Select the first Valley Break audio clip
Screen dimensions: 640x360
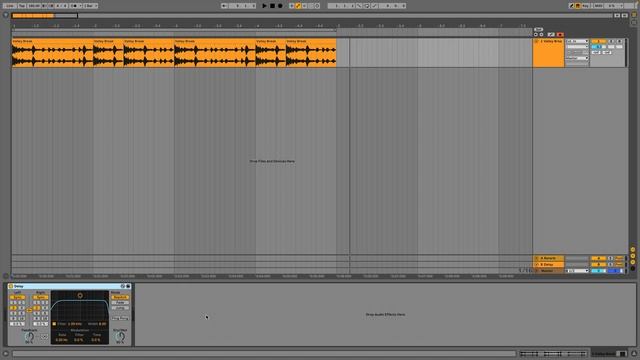pos(52,53)
